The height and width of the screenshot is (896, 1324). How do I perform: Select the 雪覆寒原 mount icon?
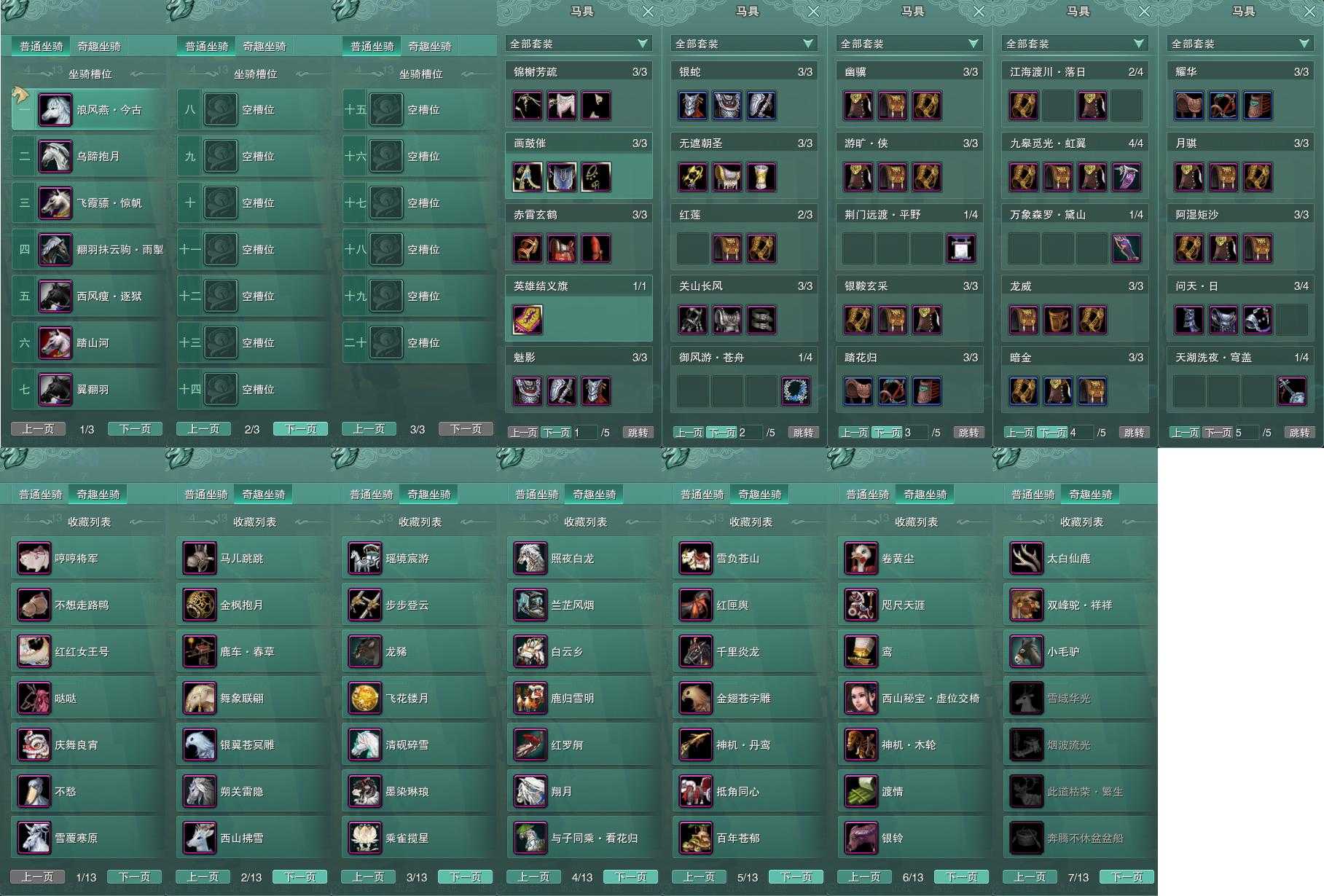point(34,838)
